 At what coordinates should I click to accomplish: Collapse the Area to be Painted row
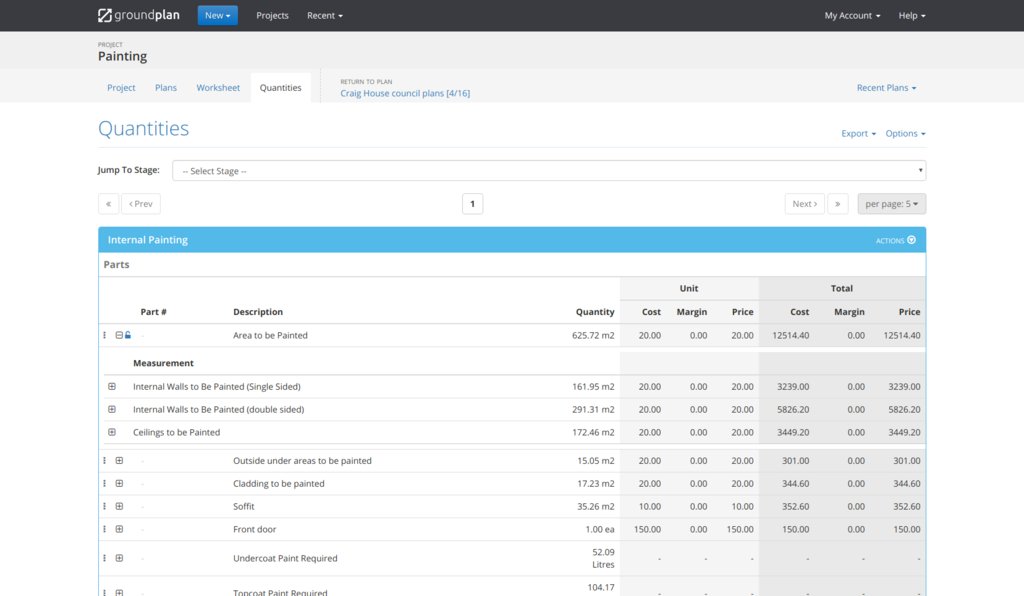[119, 336]
